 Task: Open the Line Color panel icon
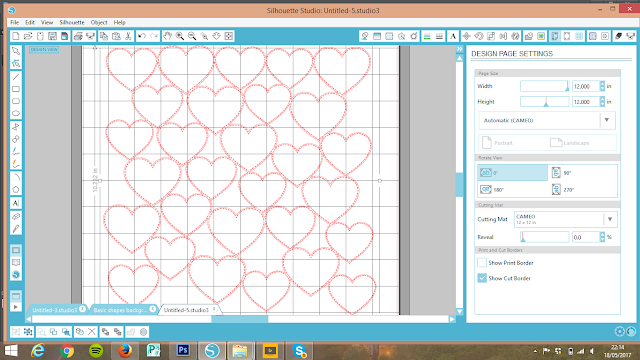tap(427, 36)
